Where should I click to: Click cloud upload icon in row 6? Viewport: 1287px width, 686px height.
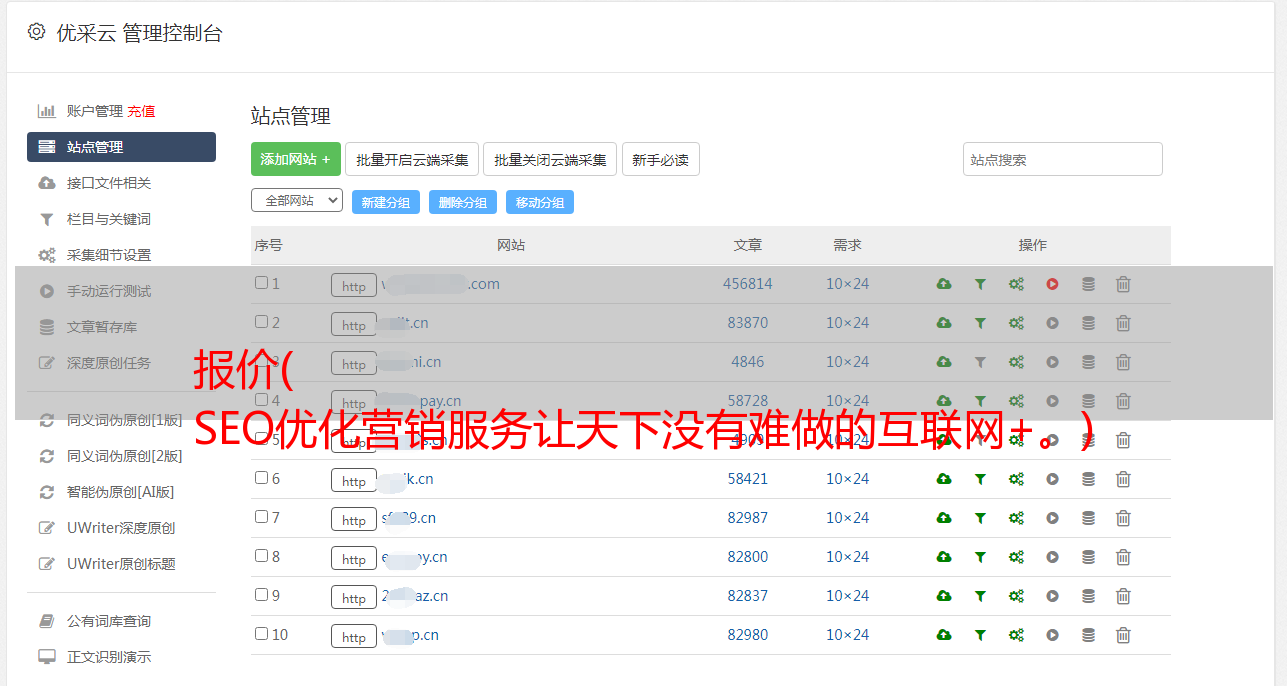[944, 479]
